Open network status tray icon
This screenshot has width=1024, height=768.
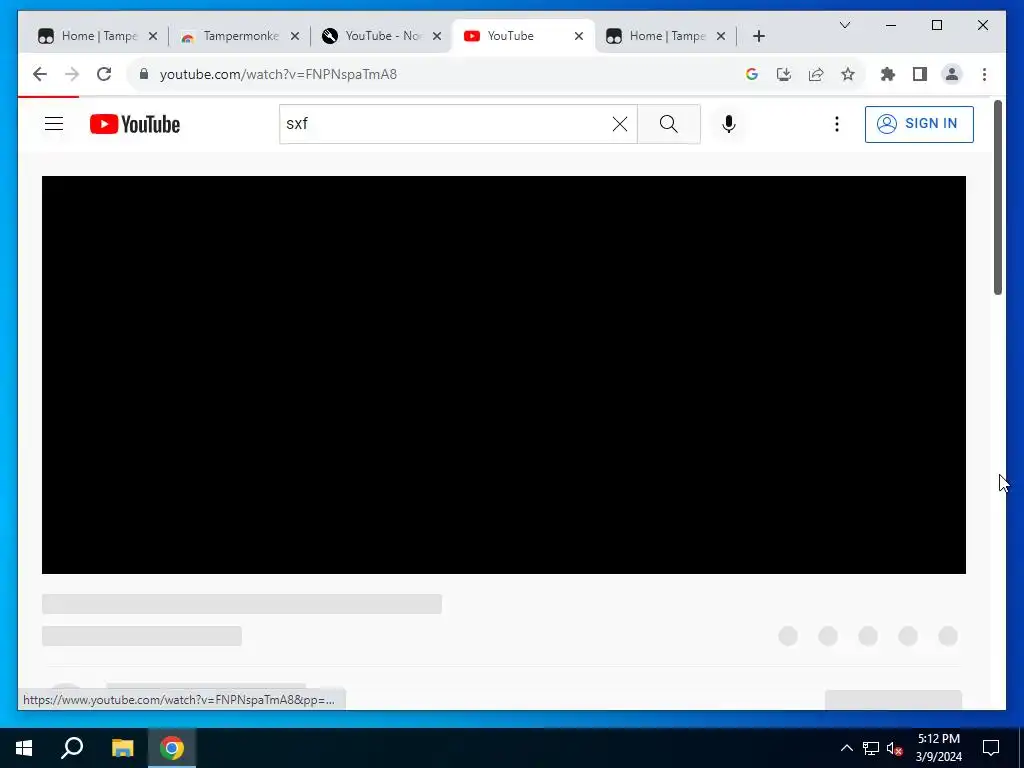pyautogui.click(x=871, y=748)
